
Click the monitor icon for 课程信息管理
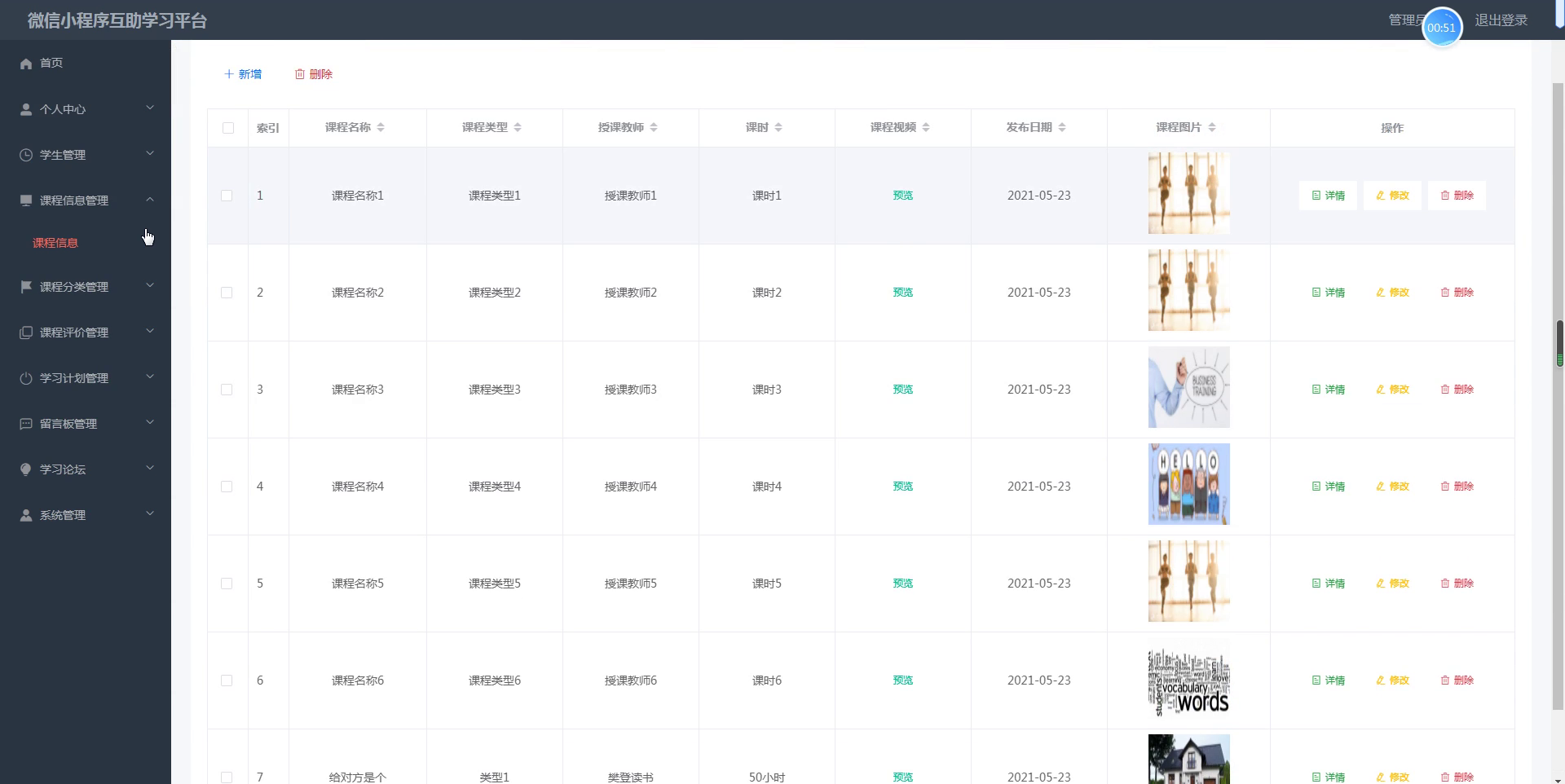pos(26,200)
